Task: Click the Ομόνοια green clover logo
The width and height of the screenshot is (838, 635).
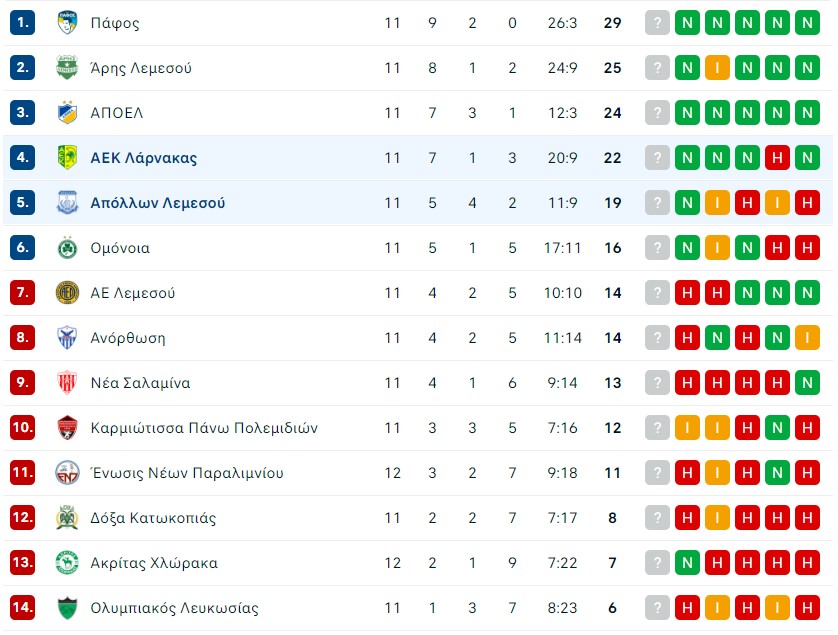Action: [67, 247]
